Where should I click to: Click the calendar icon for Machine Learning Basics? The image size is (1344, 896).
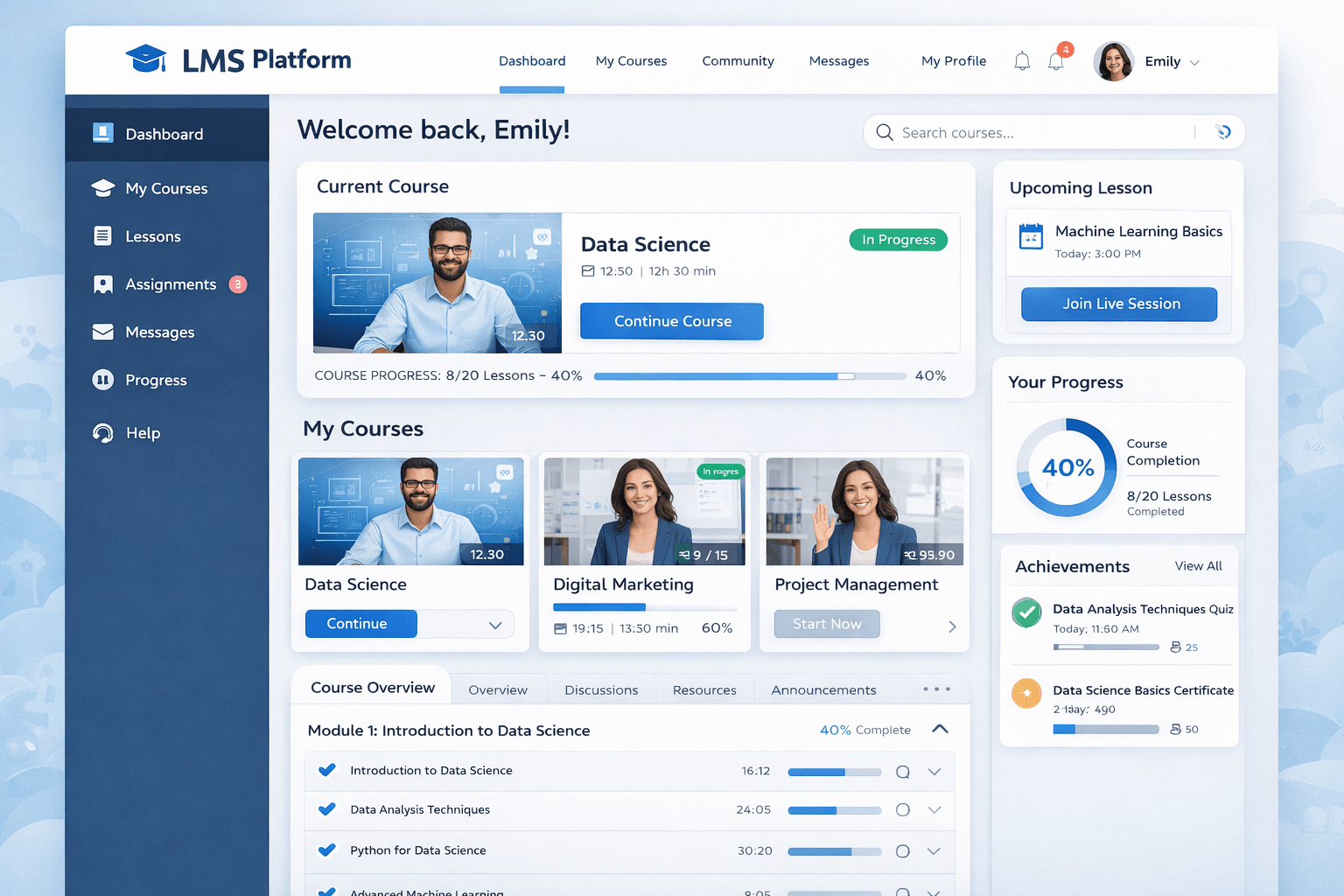coord(1031,237)
